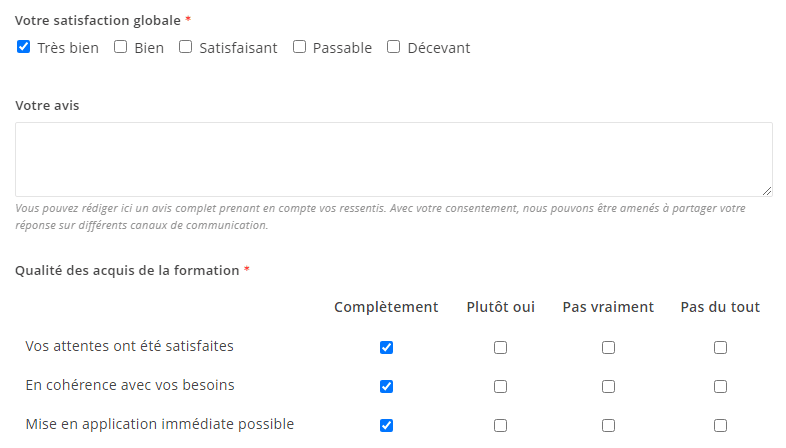Click the resize handle of the avis textarea
Viewport: 786px width, 448px height.
click(767, 191)
